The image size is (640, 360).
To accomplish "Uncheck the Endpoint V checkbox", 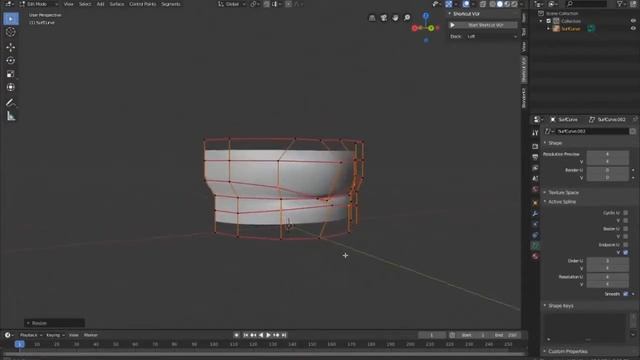I will [626, 253].
